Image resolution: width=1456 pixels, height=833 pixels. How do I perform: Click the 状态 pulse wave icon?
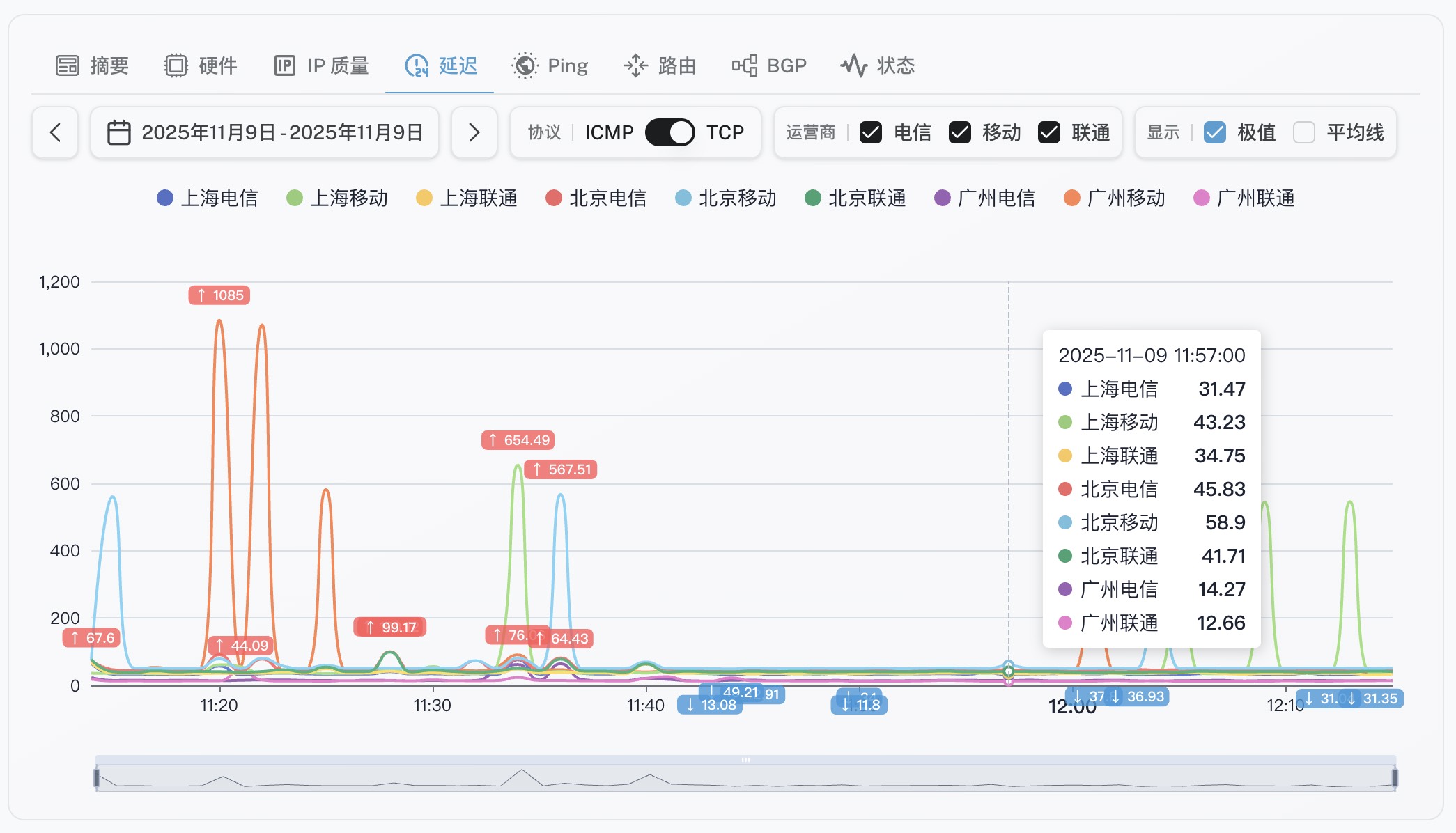853,65
